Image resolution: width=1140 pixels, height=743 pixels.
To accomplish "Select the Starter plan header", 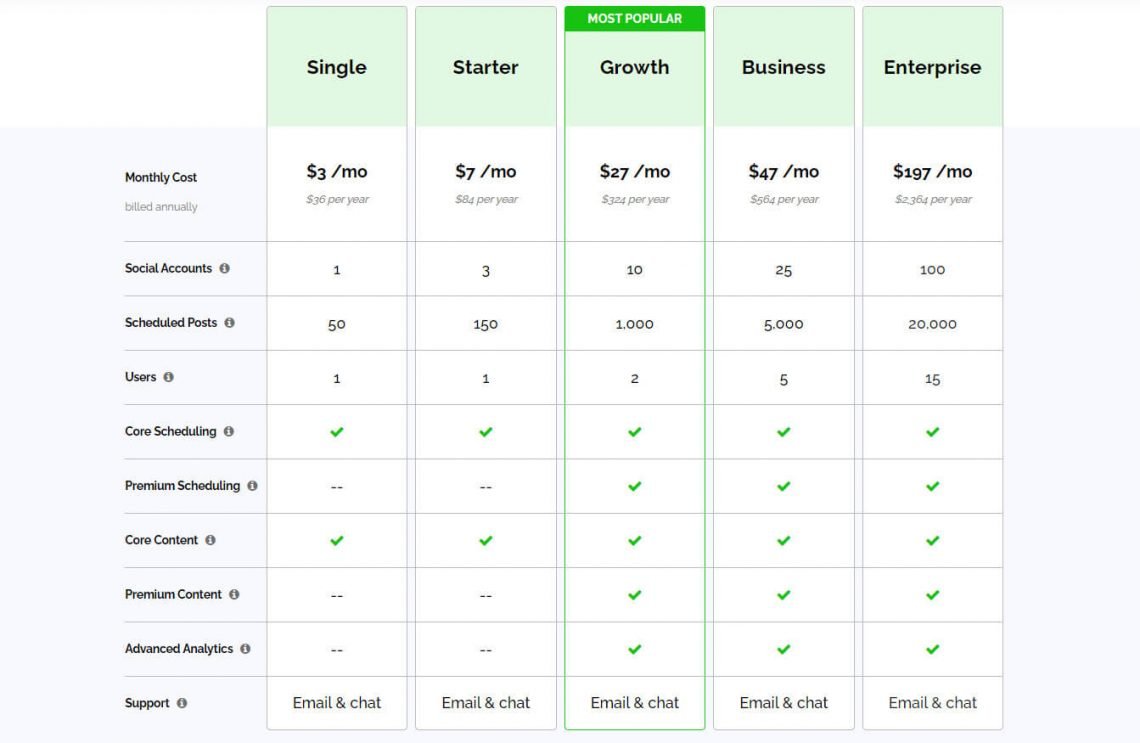I will [x=486, y=67].
